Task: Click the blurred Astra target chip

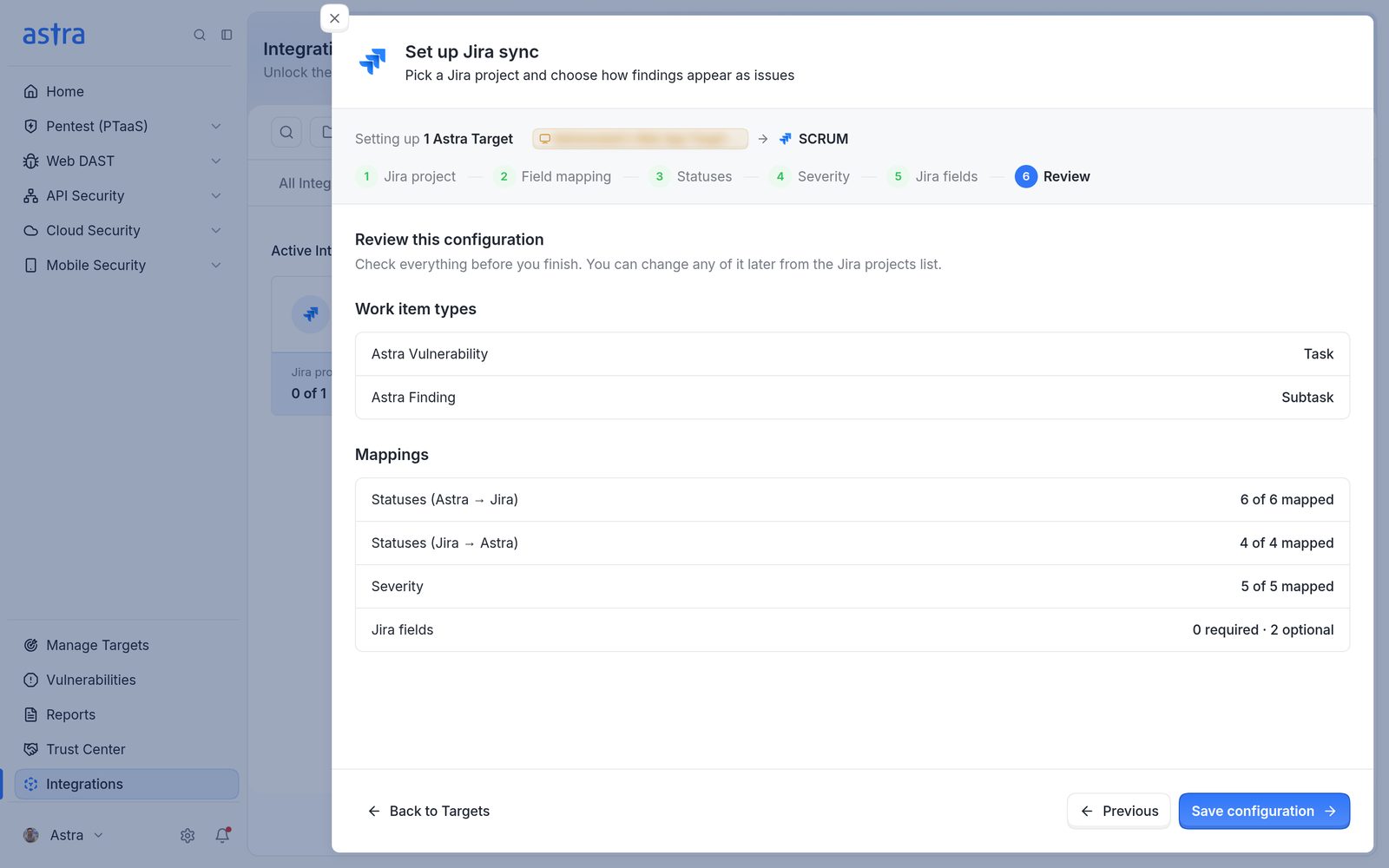Action: 640,139
